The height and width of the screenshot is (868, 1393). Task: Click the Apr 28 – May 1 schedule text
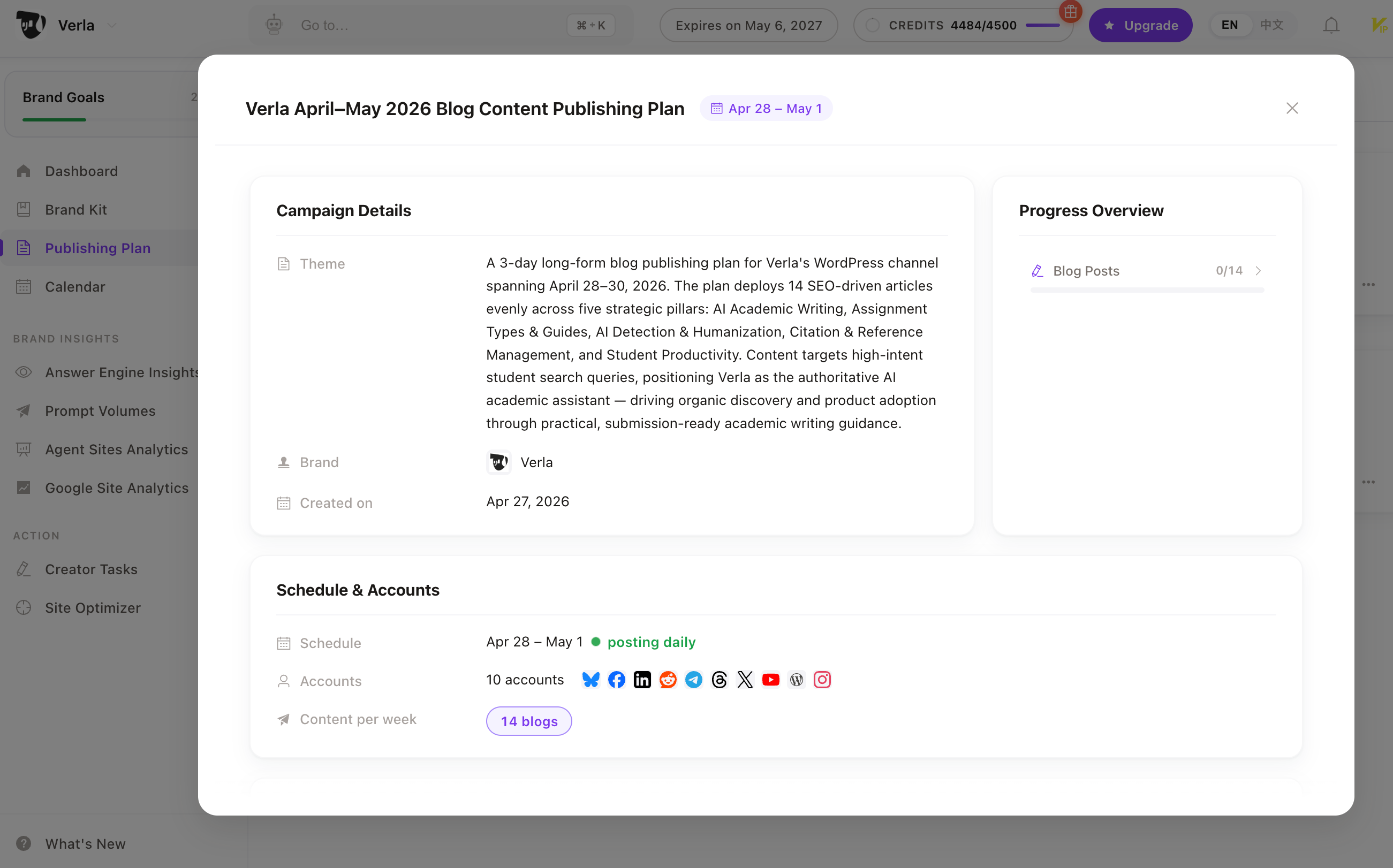[x=534, y=642]
